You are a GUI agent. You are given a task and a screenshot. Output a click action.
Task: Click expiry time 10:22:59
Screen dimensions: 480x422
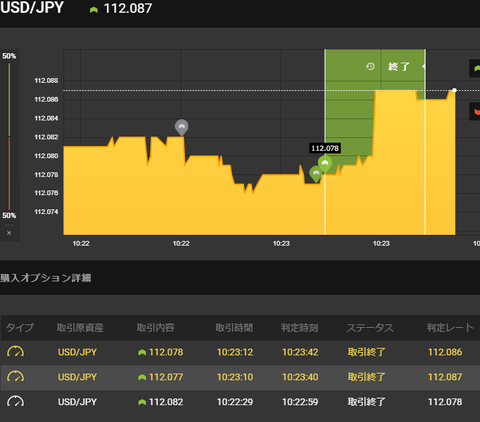(300, 402)
